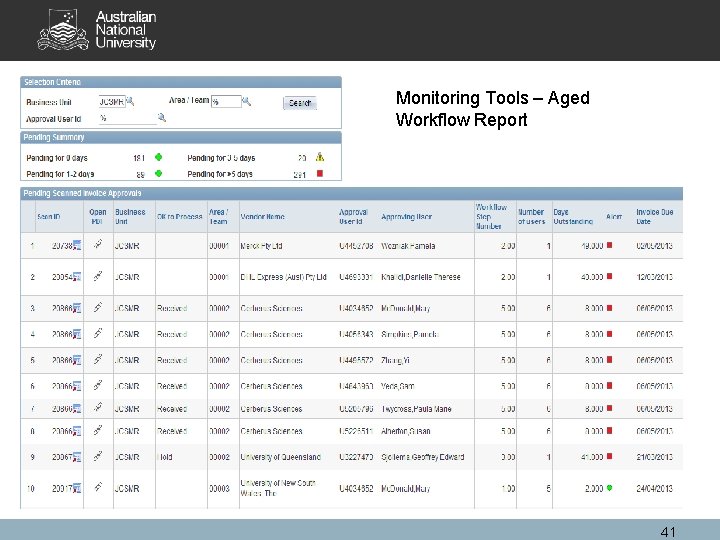
Task: Click the Search button
Action: pyautogui.click(x=300, y=103)
